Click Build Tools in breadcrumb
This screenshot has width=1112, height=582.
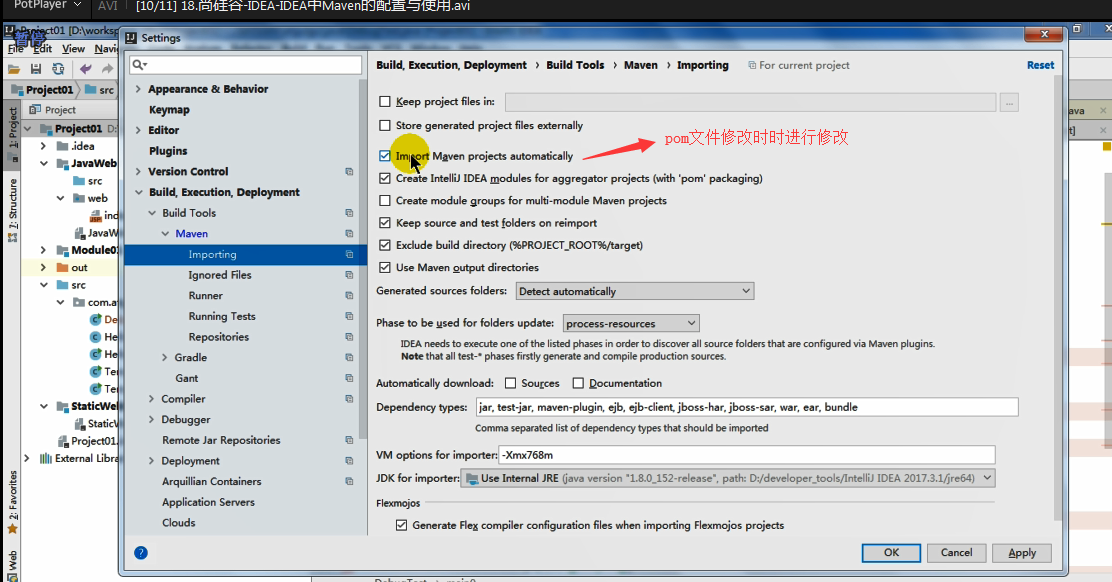click(x=575, y=65)
